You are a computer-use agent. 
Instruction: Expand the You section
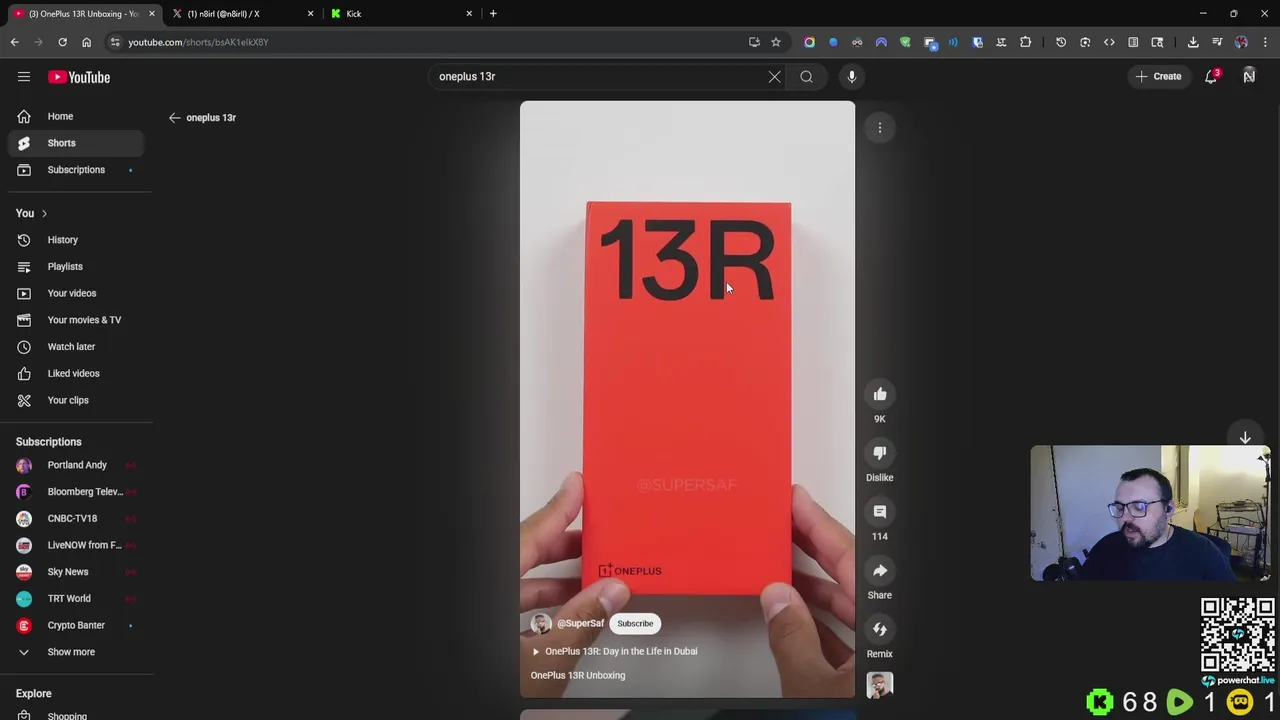click(x=31, y=213)
